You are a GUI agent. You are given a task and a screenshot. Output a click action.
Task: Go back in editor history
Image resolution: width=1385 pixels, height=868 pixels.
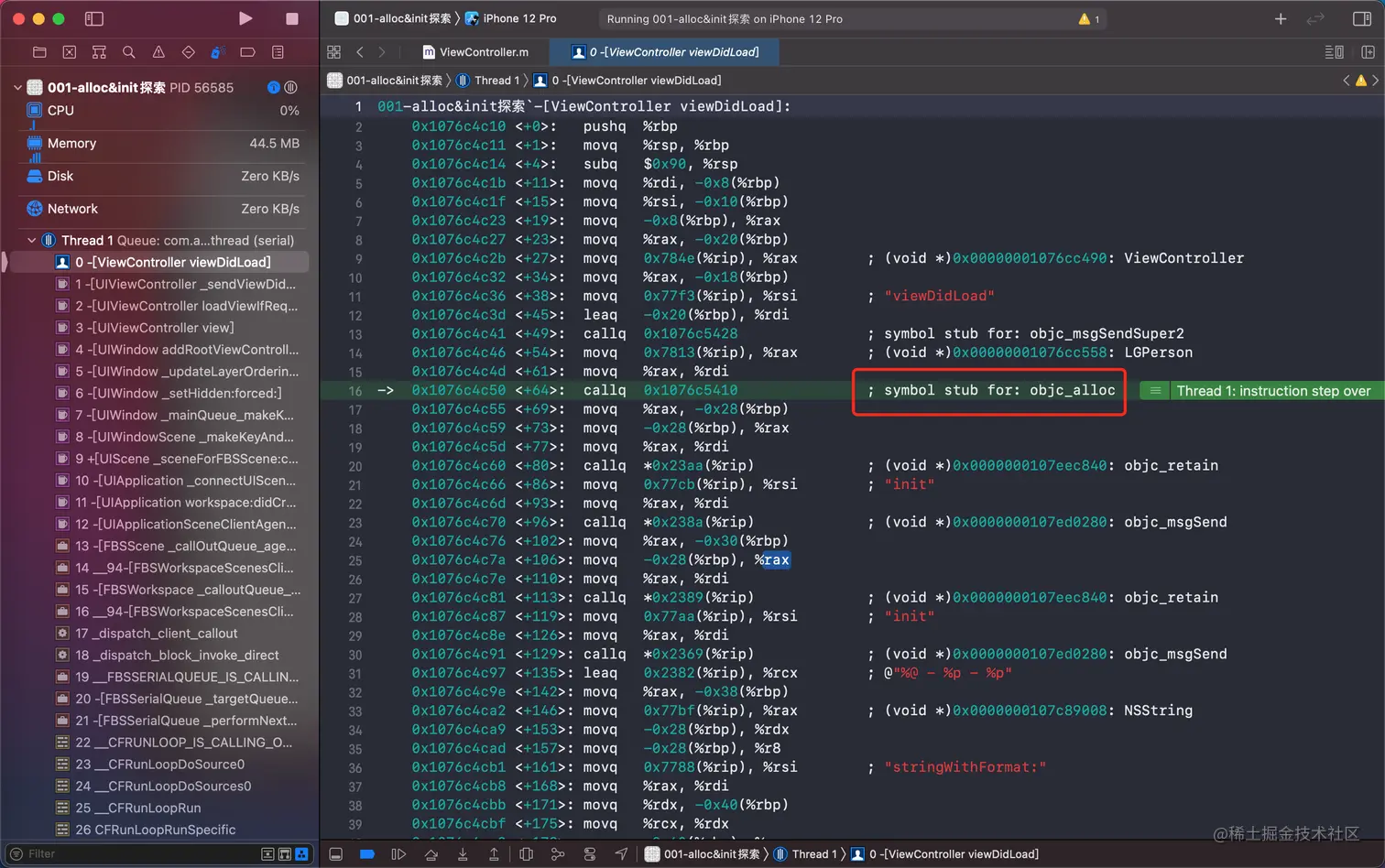(360, 52)
